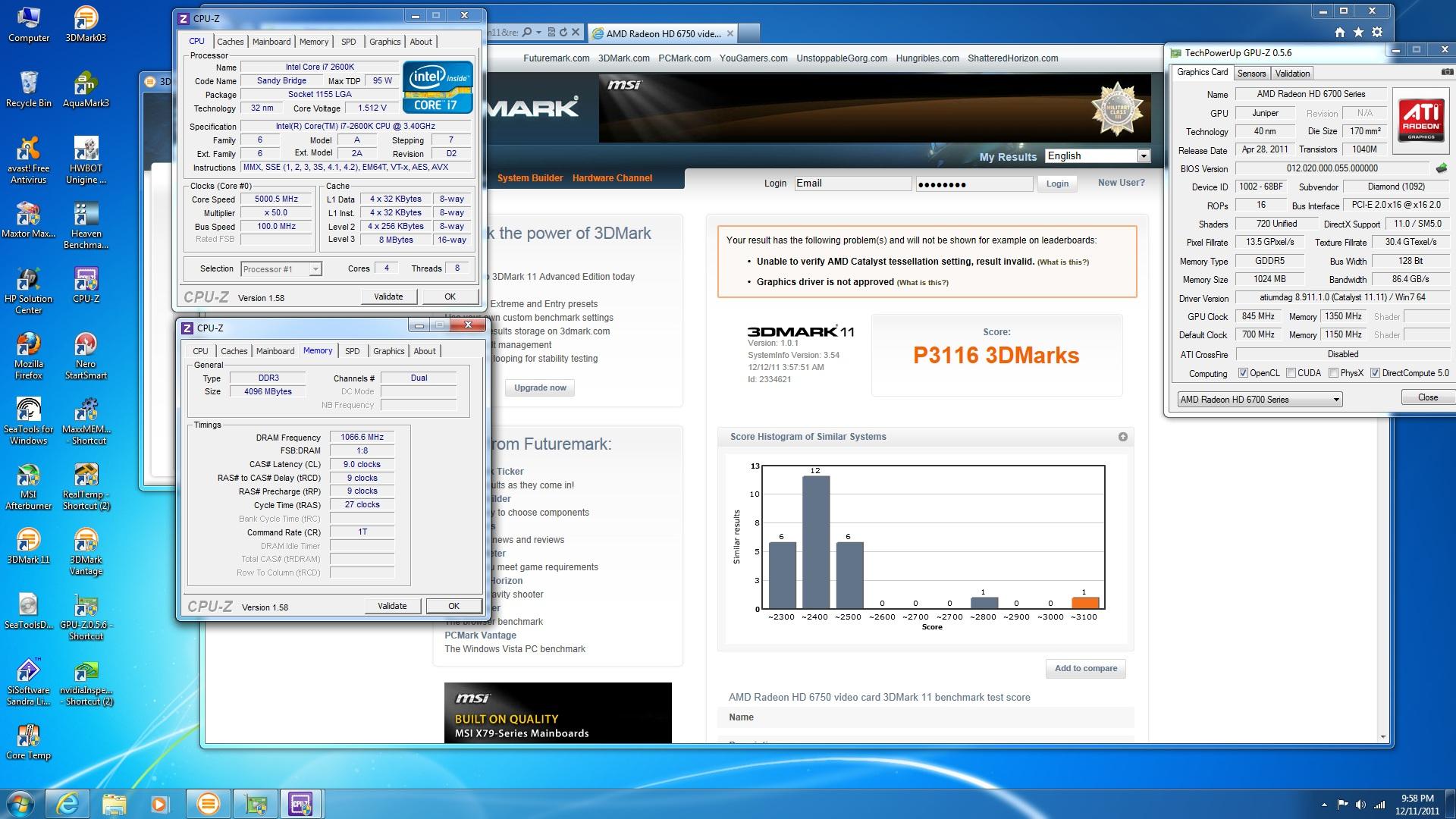Image resolution: width=1456 pixels, height=819 pixels.
Task: Click the Close button in GPU-Z
Action: pos(1427,397)
